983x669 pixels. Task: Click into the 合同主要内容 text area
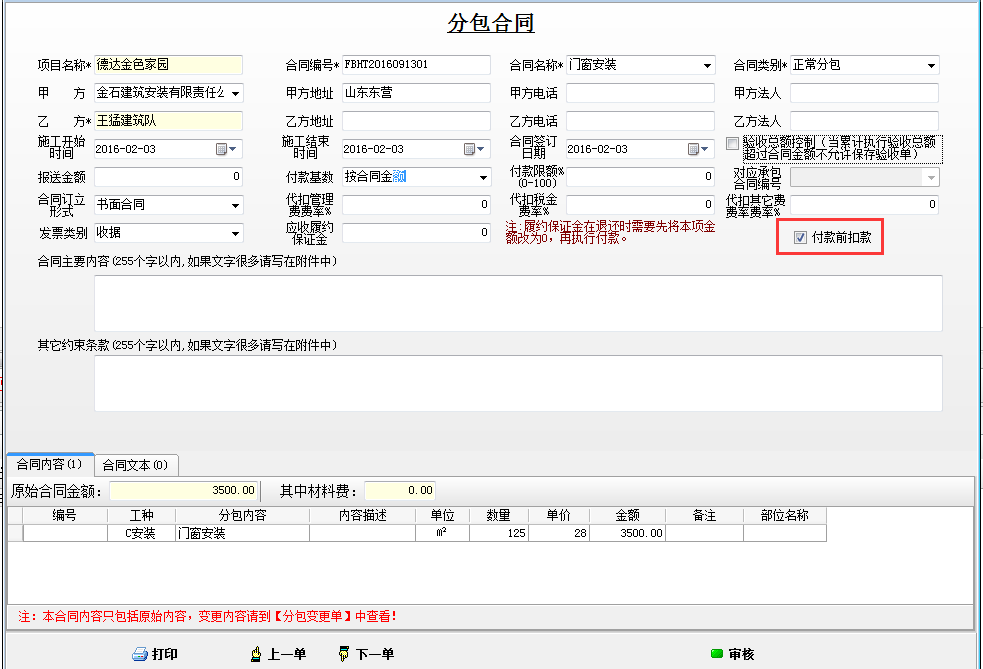pos(517,303)
